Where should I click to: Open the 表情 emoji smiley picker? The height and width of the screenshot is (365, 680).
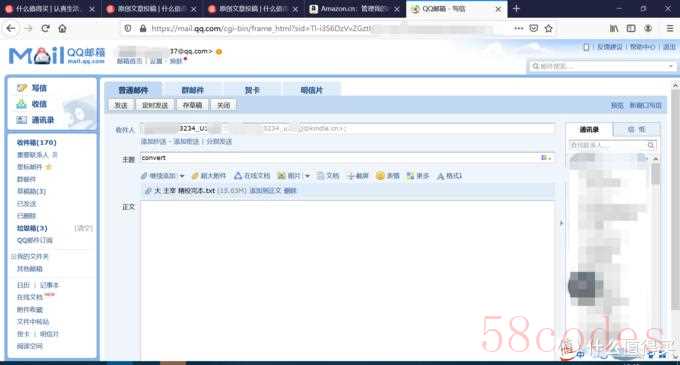tap(380, 176)
